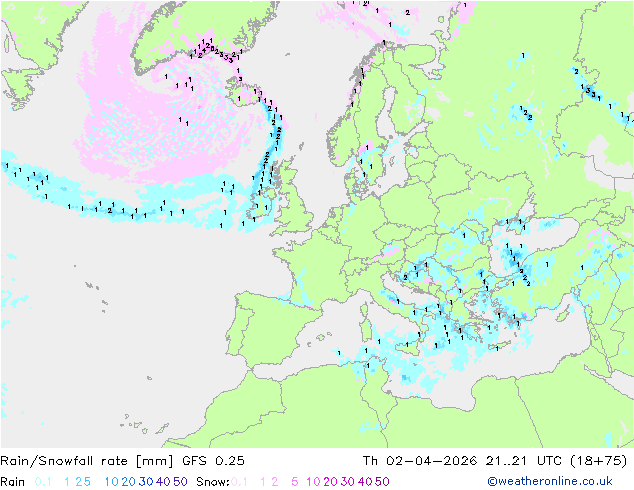Screen dimensions: 634x490
Task: Click the "(18+75)" forecast offset text
Action: click(x=598, y=461)
